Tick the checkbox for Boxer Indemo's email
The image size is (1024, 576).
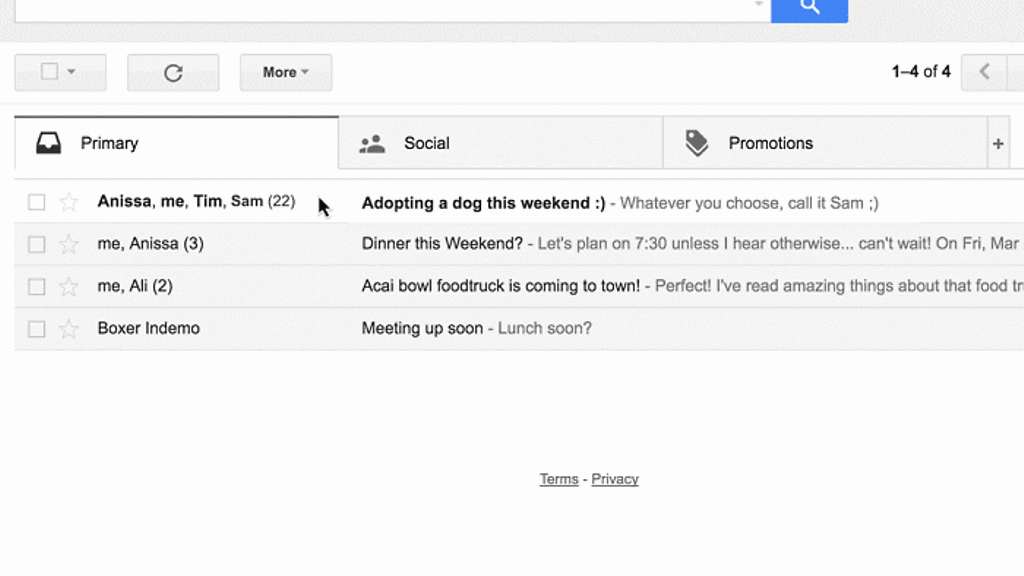(37, 329)
